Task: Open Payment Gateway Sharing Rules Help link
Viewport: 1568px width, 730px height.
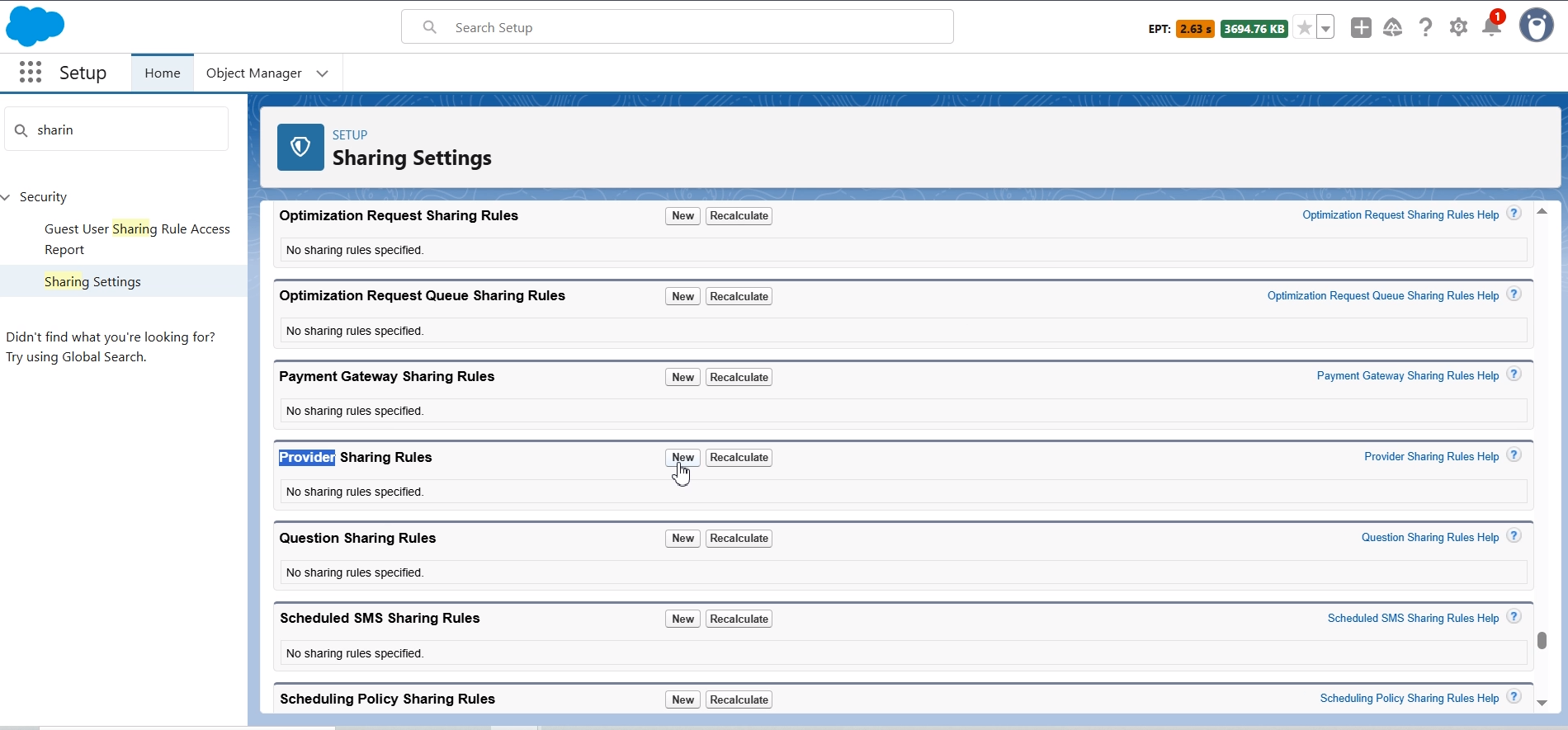Action: [x=1408, y=375]
